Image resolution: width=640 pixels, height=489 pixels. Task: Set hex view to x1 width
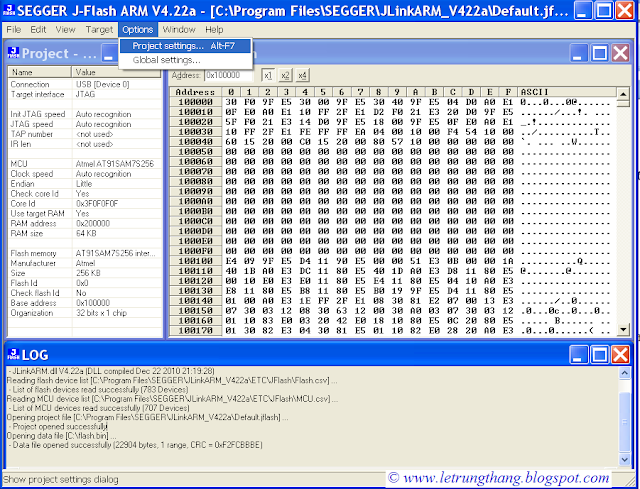[x=268, y=75]
